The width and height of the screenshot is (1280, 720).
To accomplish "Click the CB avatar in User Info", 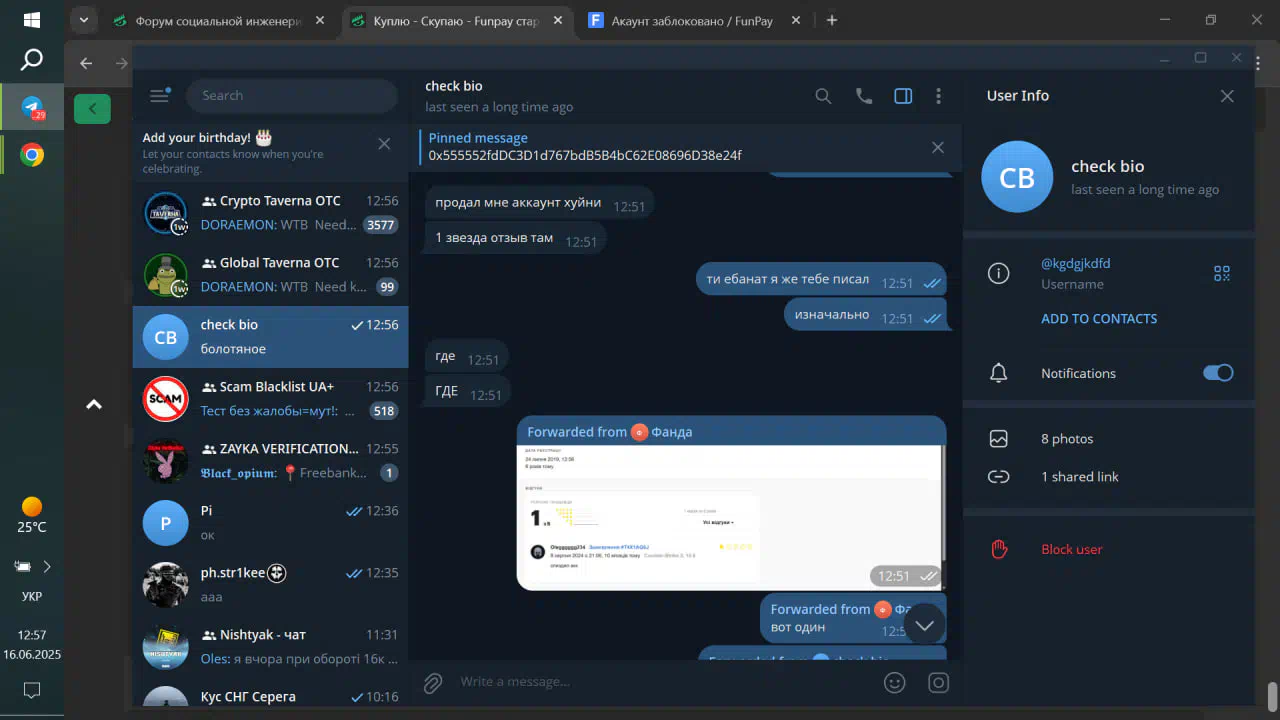I will [x=1017, y=177].
